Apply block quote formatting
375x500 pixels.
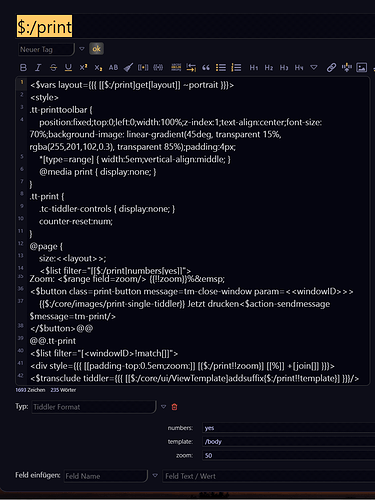206,68
